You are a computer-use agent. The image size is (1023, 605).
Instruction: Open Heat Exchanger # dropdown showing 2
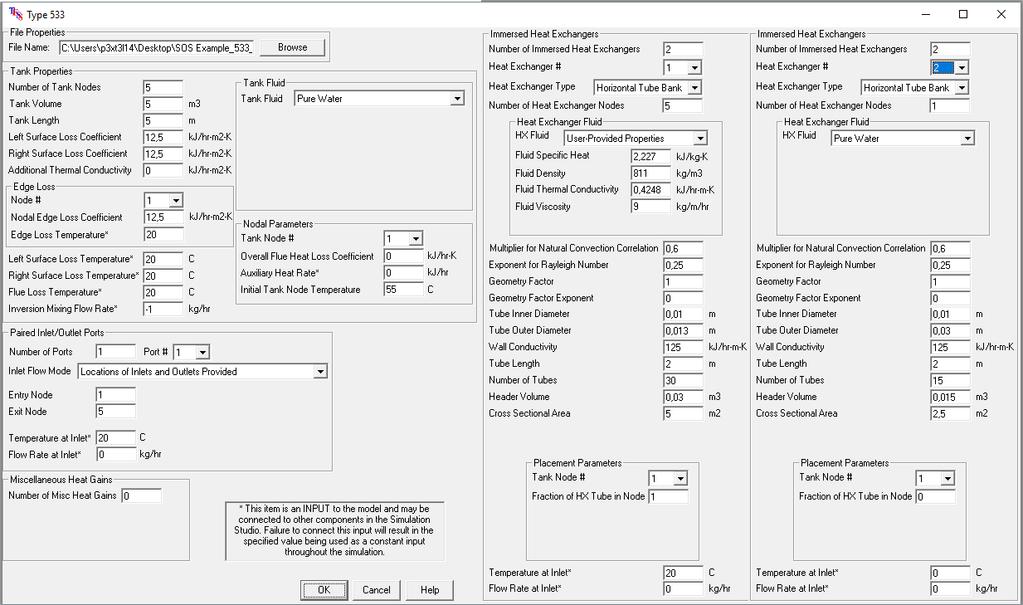[x=961, y=67]
